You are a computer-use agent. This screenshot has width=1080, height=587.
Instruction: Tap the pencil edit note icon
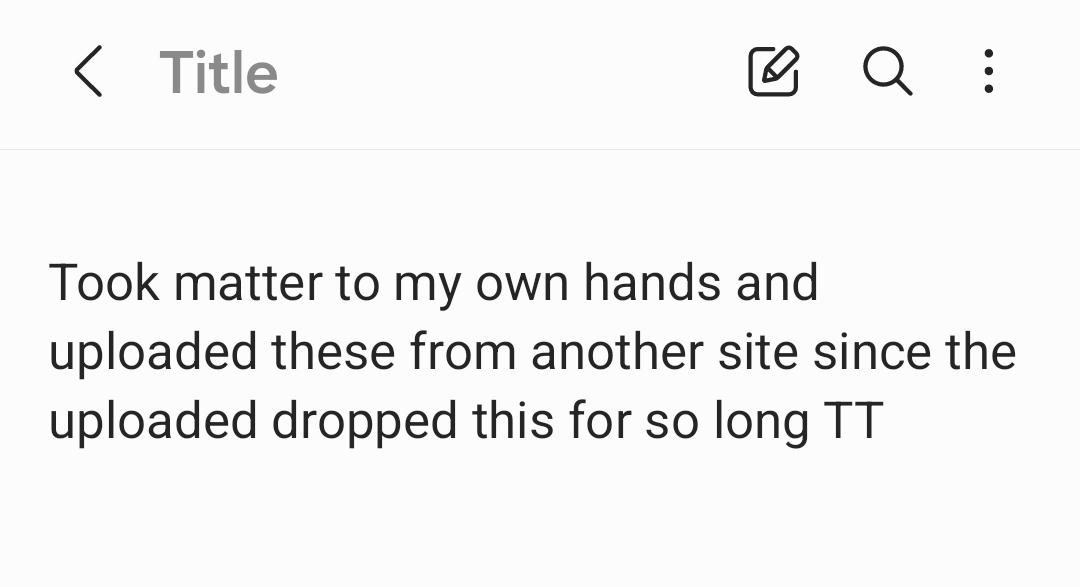[x=773, y=71]
